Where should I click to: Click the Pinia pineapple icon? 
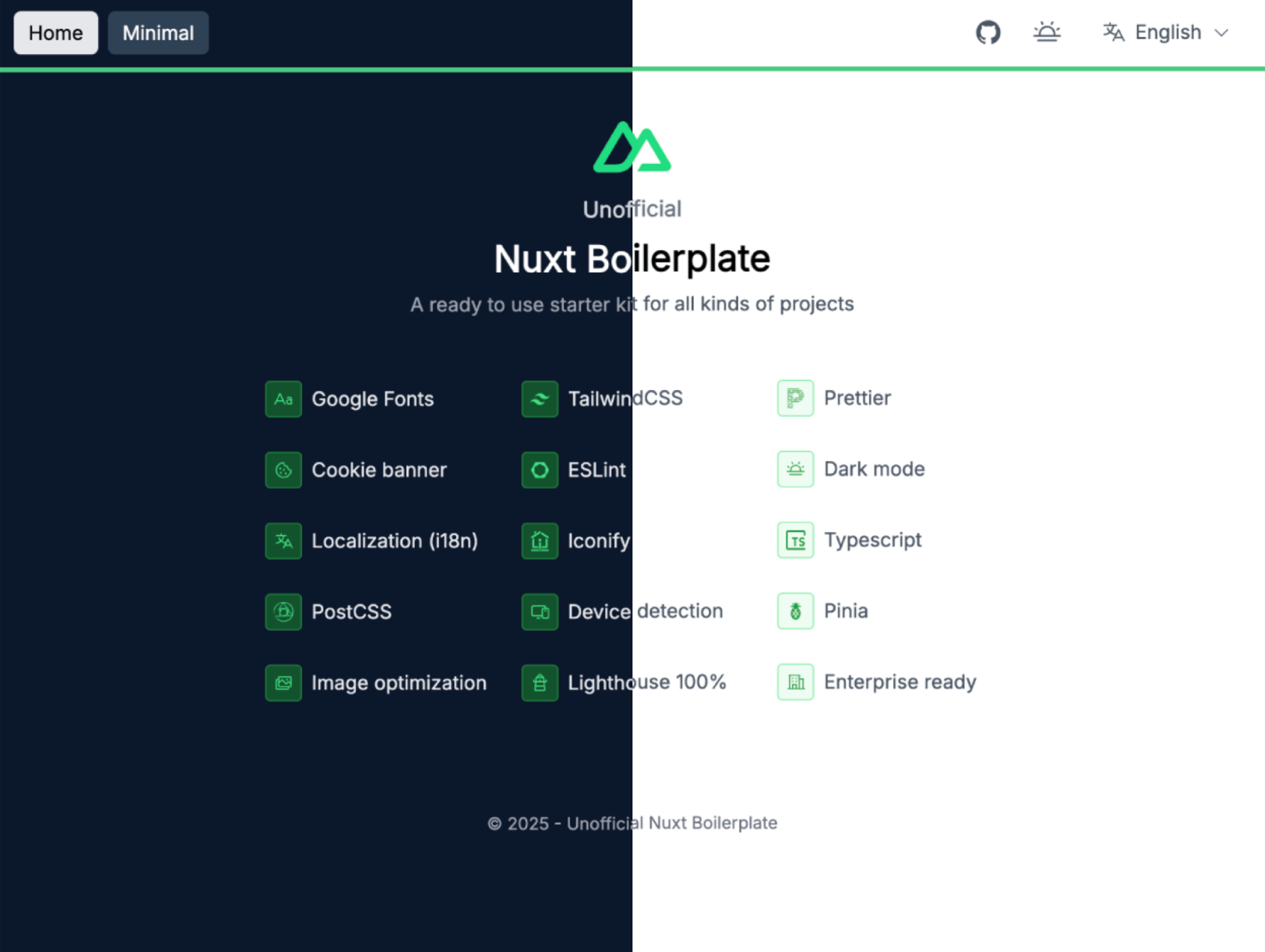795,611
